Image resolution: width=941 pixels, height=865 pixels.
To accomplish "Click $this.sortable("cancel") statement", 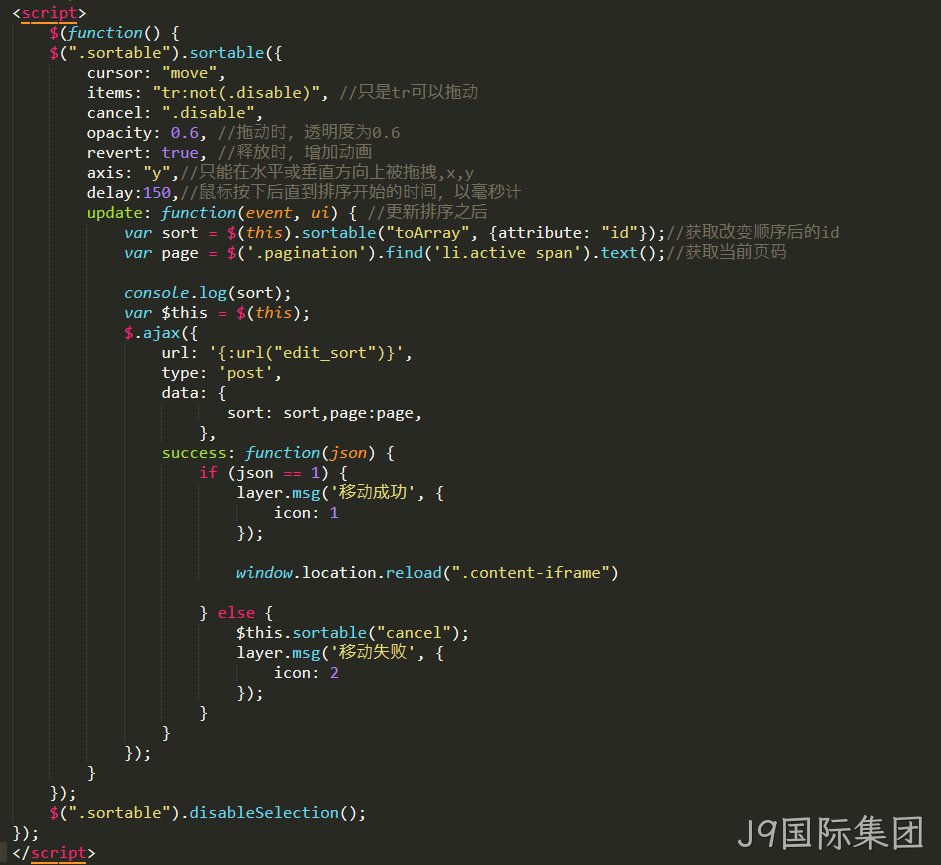I will coord(352,633).
